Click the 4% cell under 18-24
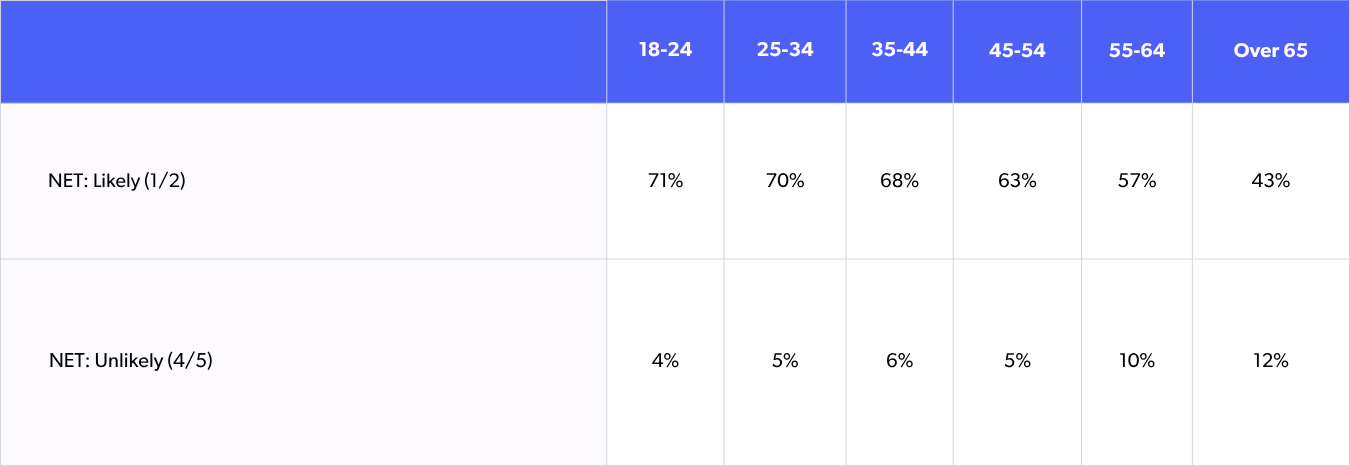 [x=665, y=361]
